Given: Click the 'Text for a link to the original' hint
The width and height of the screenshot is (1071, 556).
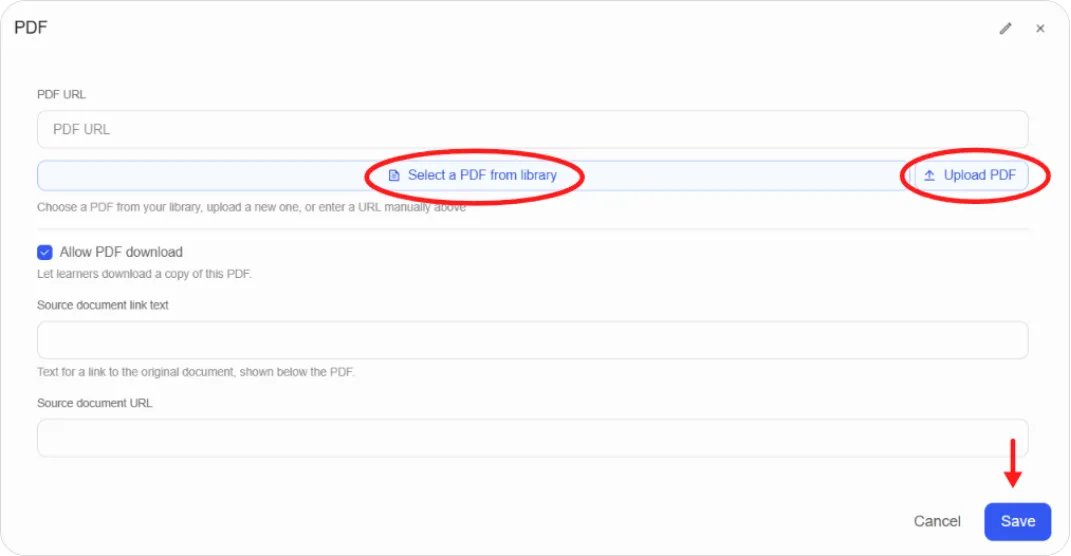Looking at the screenshot, I should pyautogui.click(x=196, y=372).
